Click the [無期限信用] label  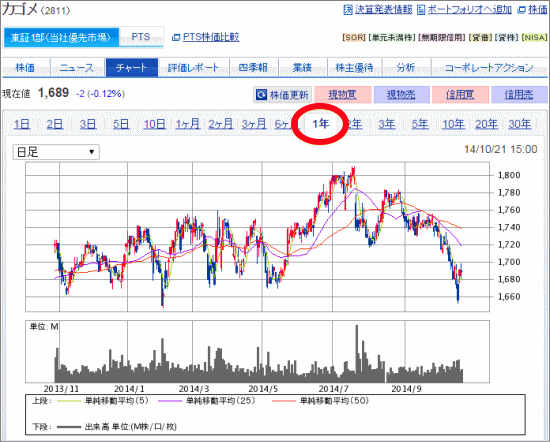click(x=443, y=37)
